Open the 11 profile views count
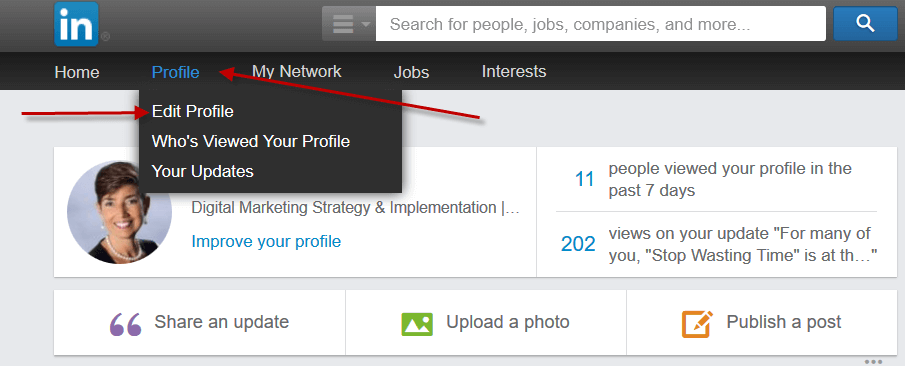905x366 pixels. 585,180
